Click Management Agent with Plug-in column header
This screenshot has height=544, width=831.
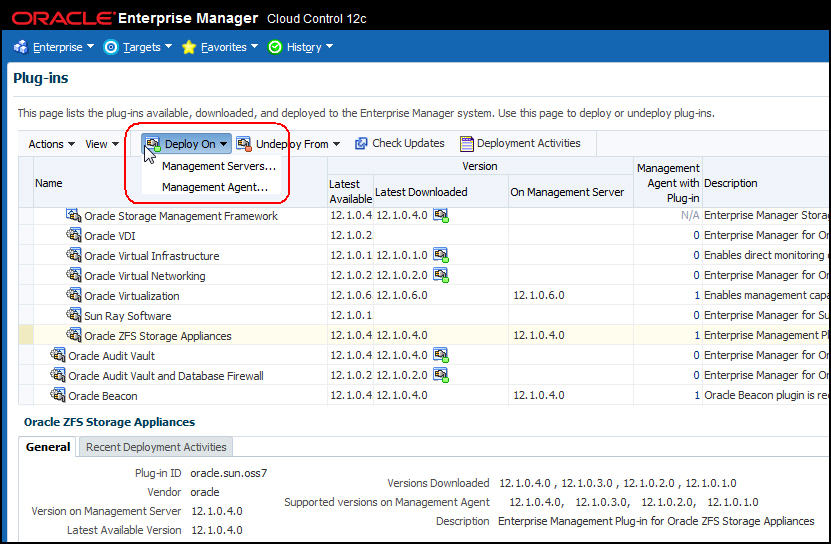coord(668,183)
